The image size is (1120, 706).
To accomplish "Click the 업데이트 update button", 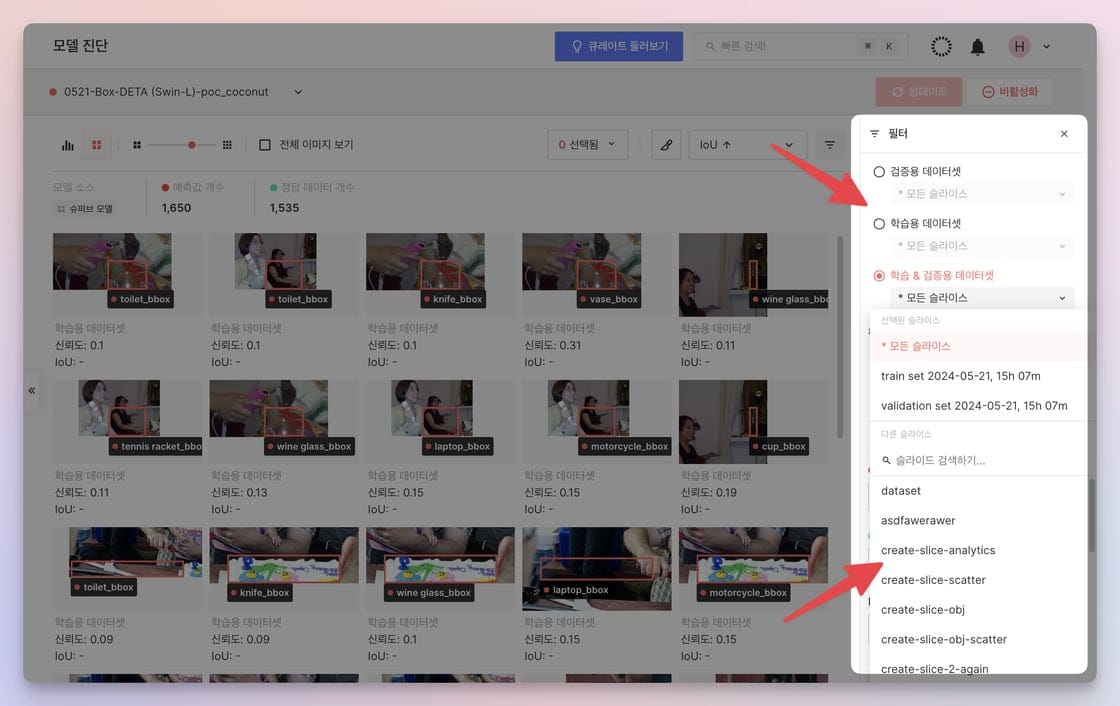I will [x=919, y=91].
